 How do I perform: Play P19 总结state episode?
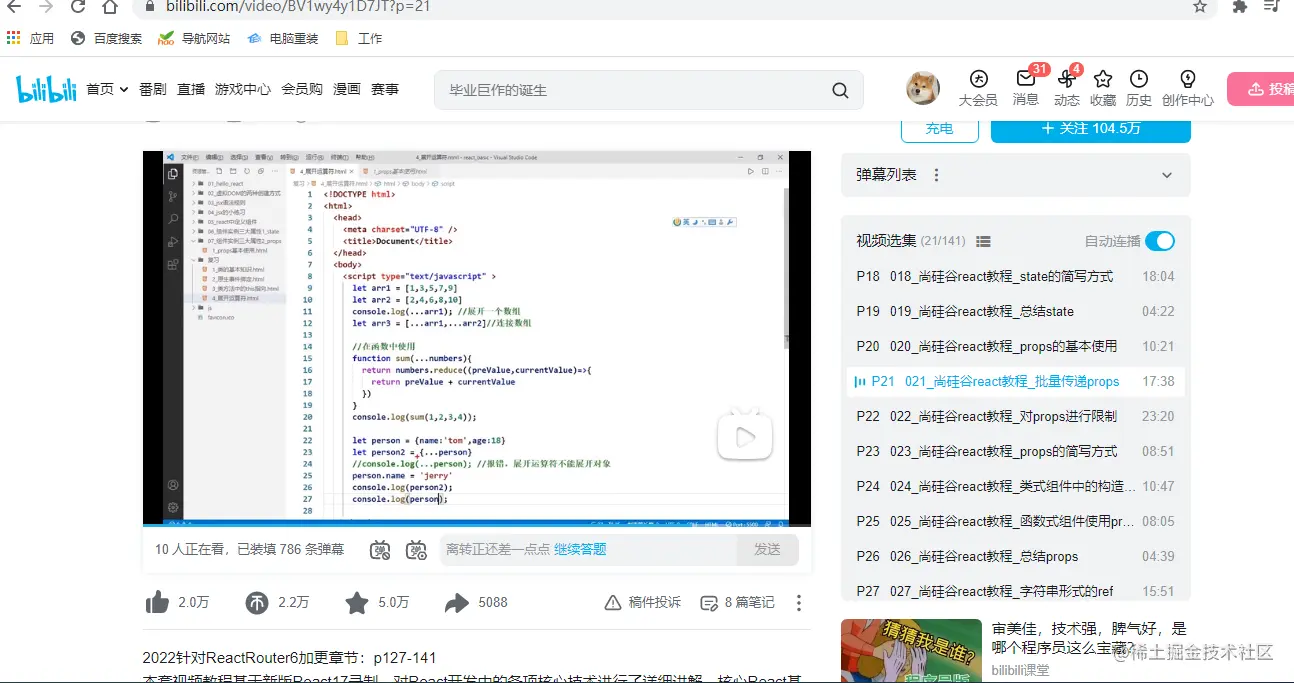1015,311
